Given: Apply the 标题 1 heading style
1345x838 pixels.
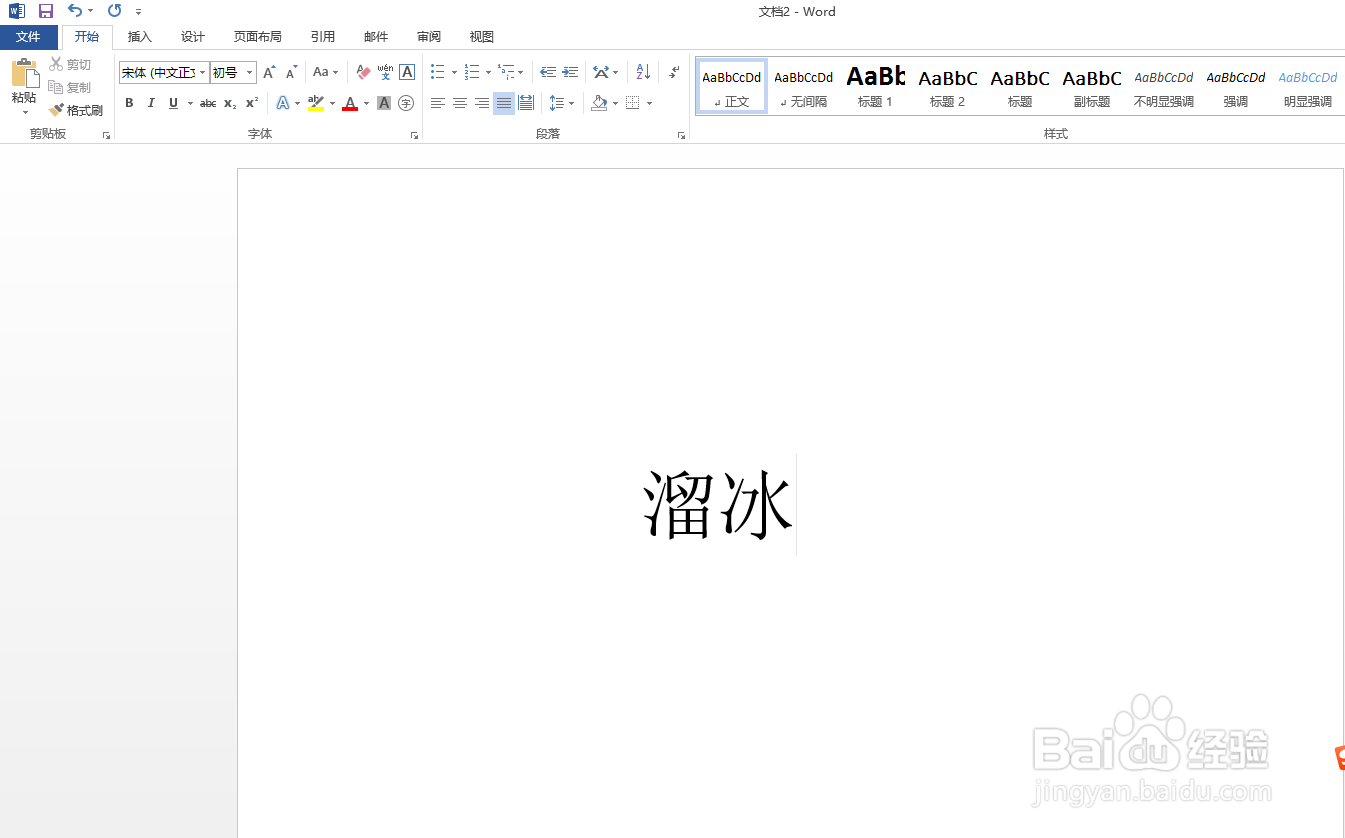Looking at the screenshot, I should point(875,85).
